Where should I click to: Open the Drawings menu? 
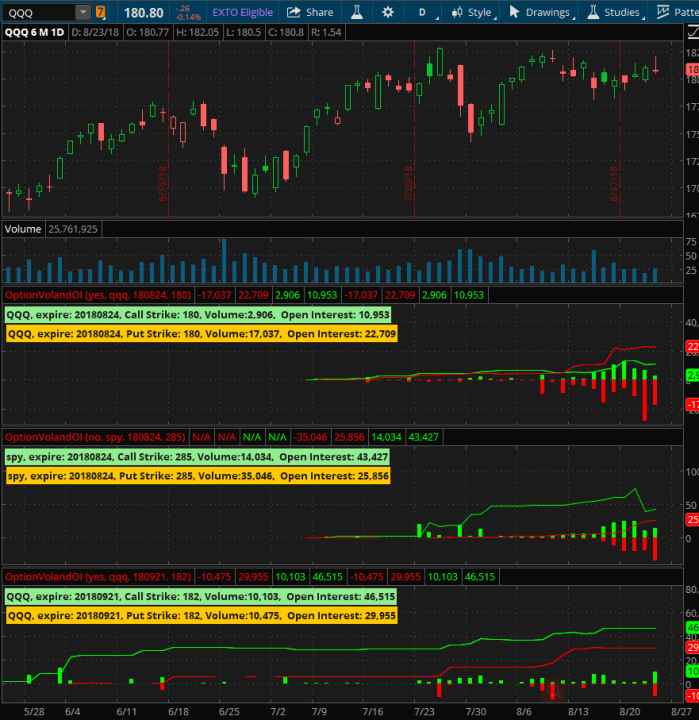(542, 12)
